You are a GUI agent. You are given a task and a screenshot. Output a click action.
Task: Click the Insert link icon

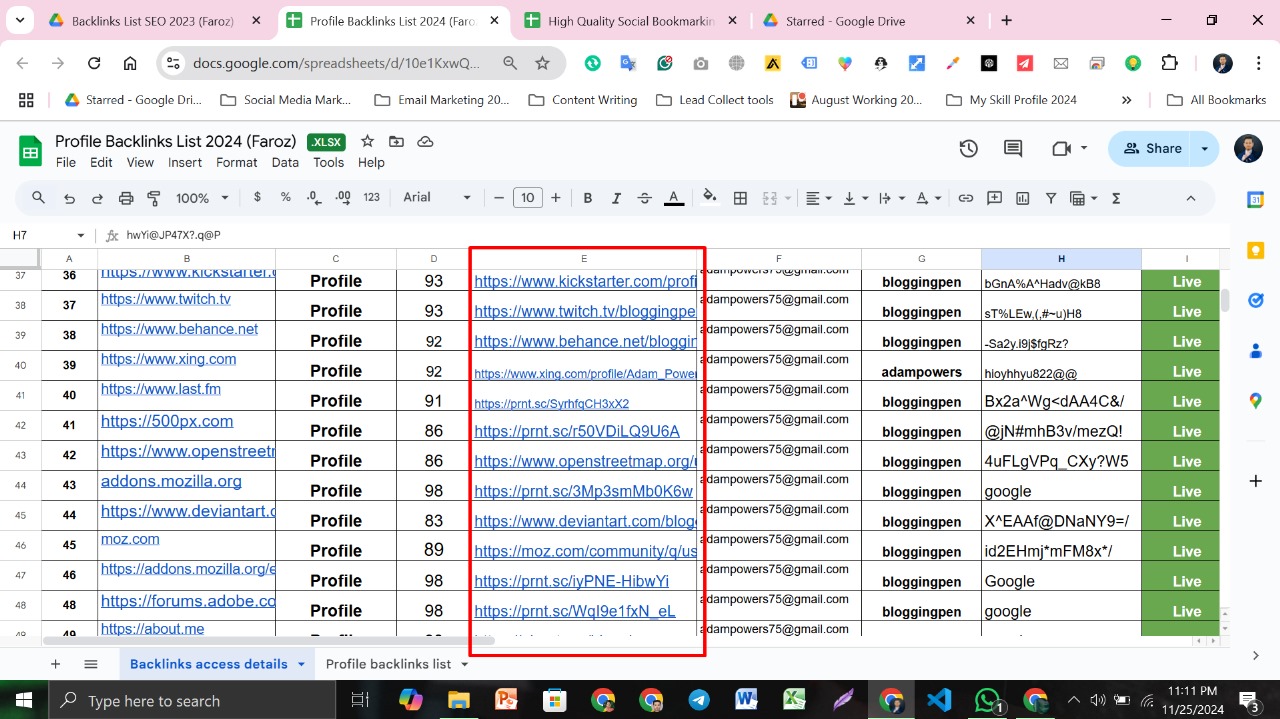coord(965,198)
